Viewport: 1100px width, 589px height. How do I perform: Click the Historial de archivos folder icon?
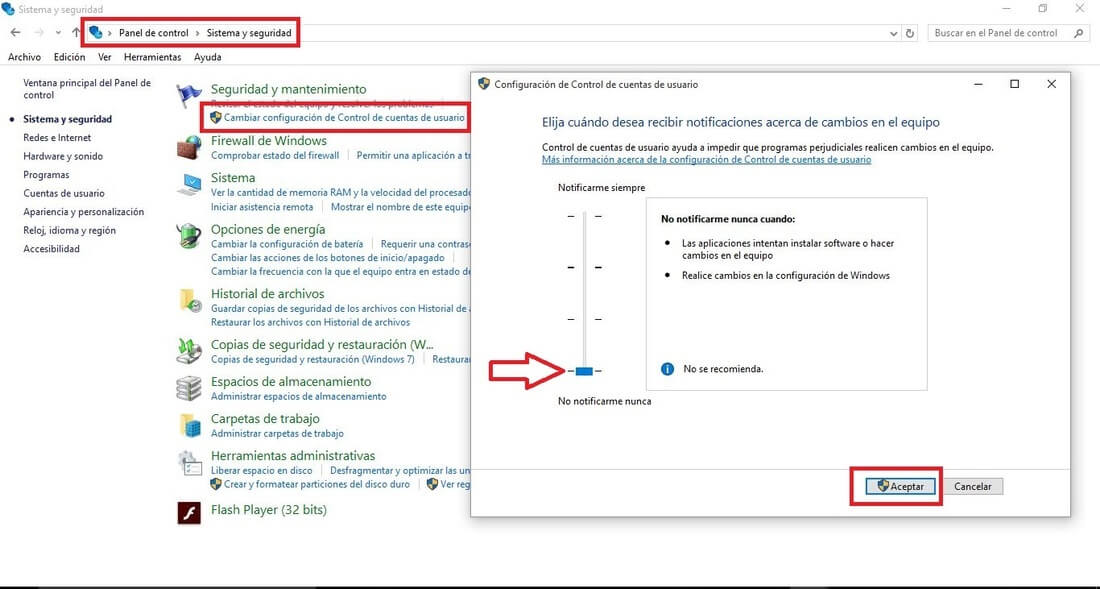pos(189,300)
